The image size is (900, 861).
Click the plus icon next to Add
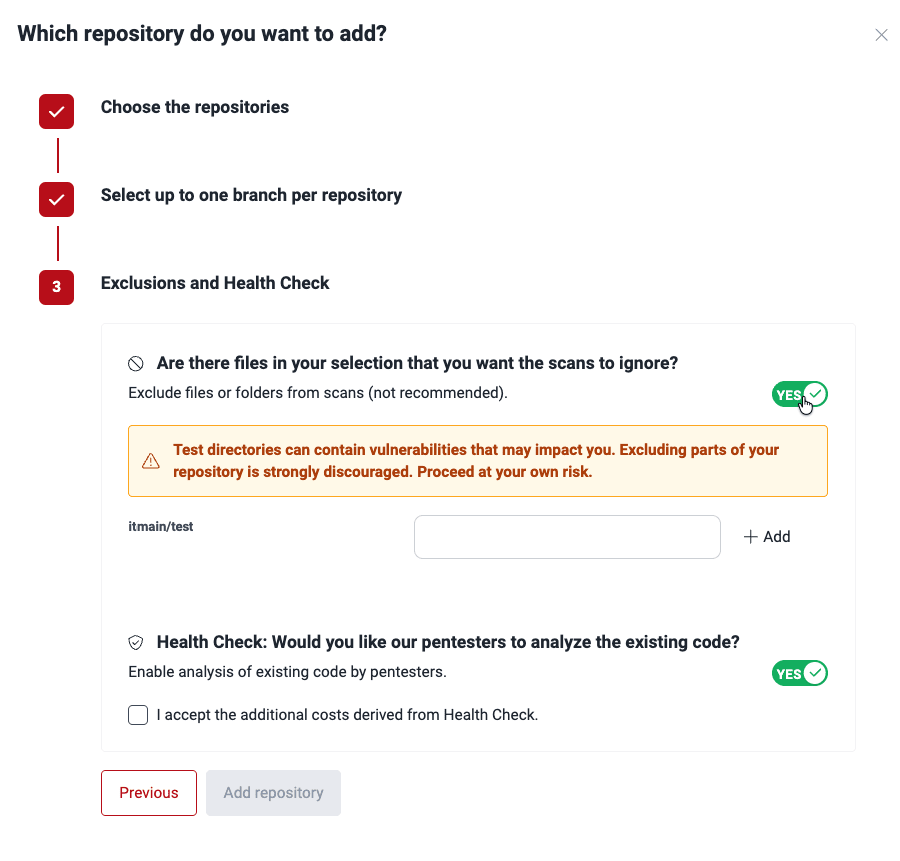pos(749,536)
